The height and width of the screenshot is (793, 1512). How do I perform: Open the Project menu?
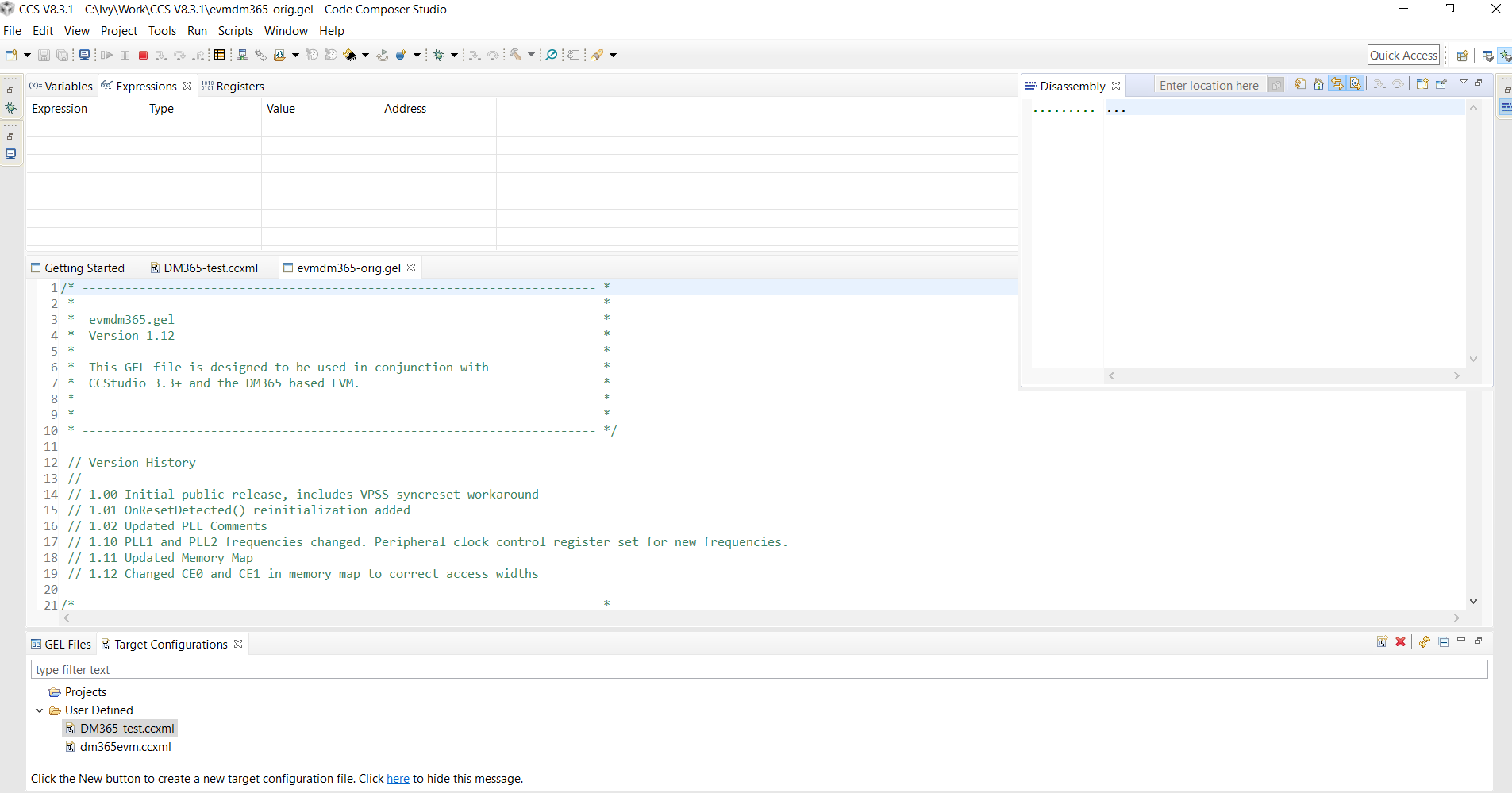click(x=119, y=31)
